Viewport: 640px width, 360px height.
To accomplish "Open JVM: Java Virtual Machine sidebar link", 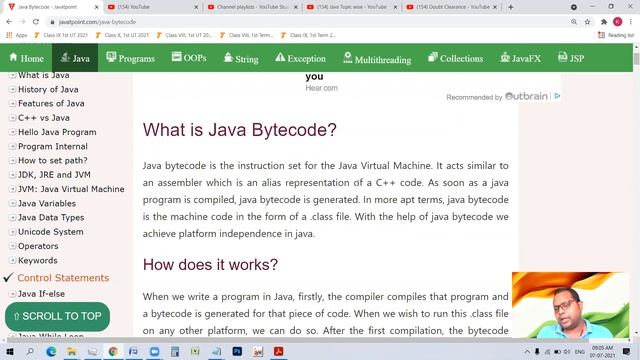I will (71, 189).
